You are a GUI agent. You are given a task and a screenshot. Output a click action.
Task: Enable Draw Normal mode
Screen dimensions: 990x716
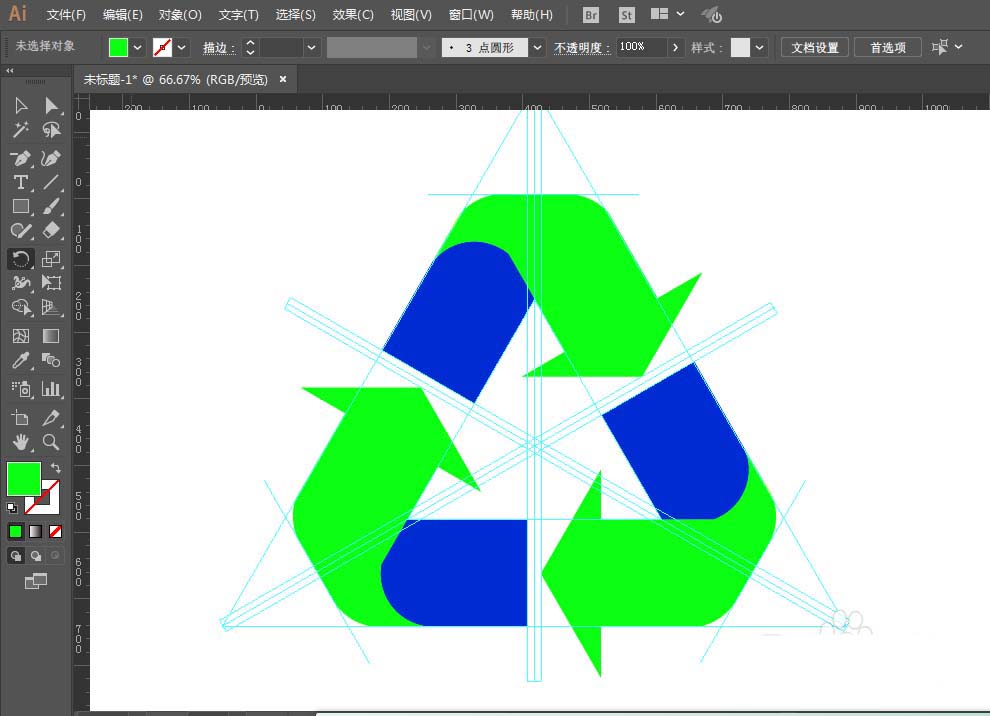(16, 556)
